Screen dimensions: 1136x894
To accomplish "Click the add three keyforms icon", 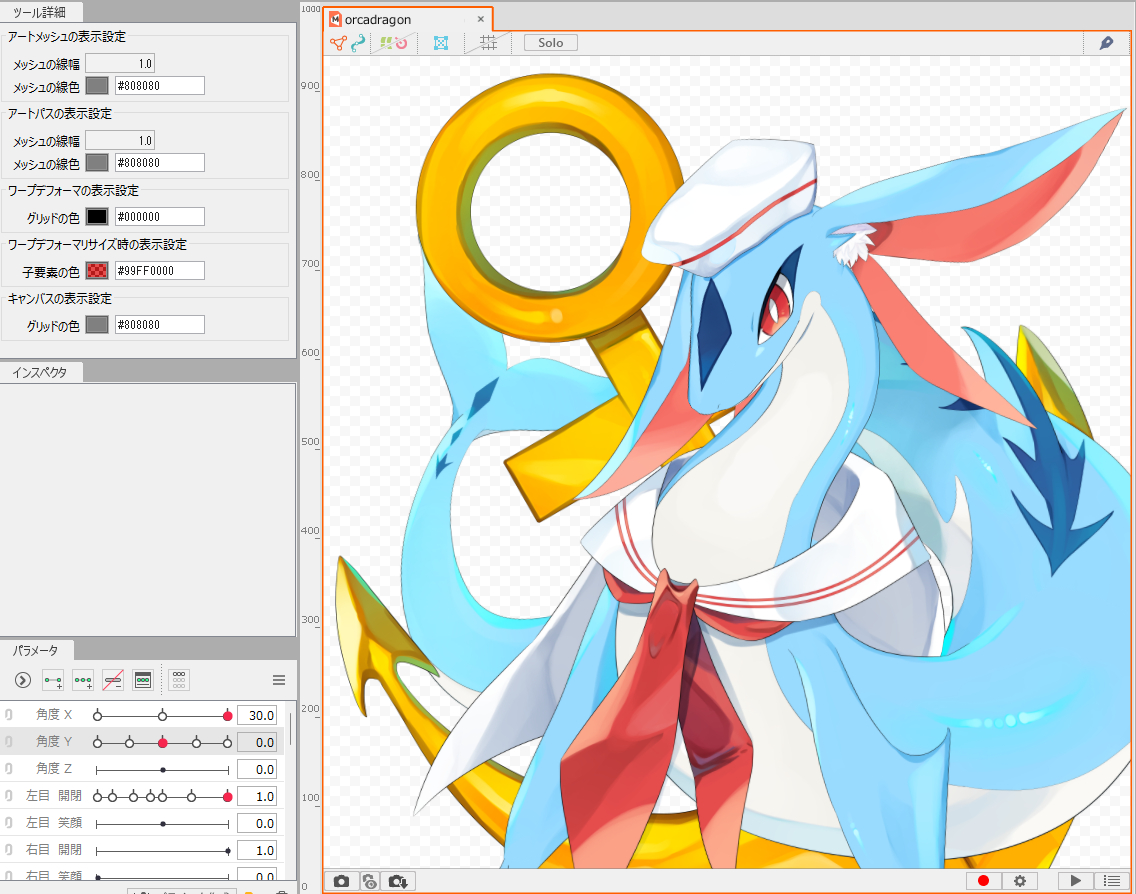I will (x=83, y=680).
